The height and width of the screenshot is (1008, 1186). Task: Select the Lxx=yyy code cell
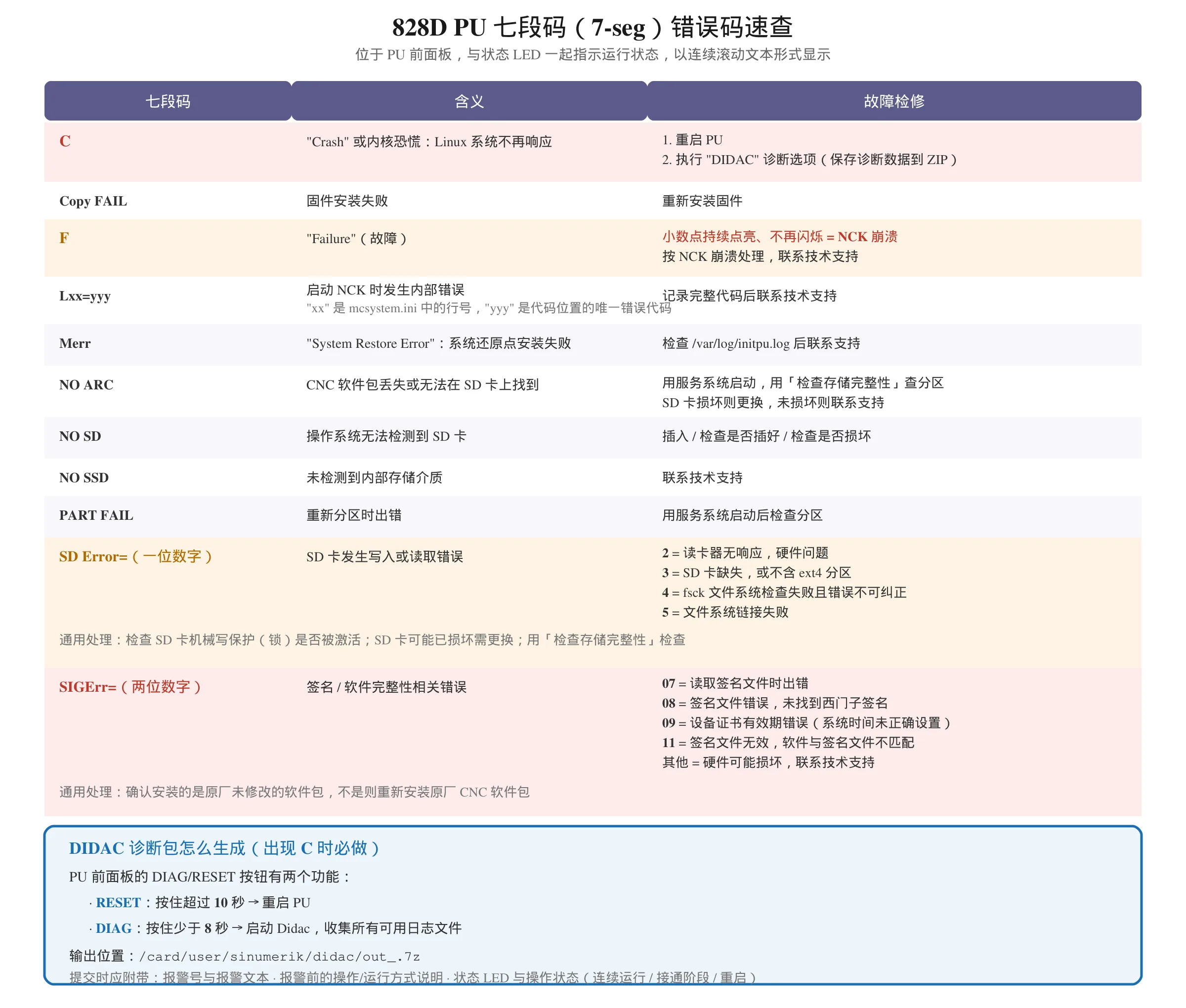[x=85, y=295]
